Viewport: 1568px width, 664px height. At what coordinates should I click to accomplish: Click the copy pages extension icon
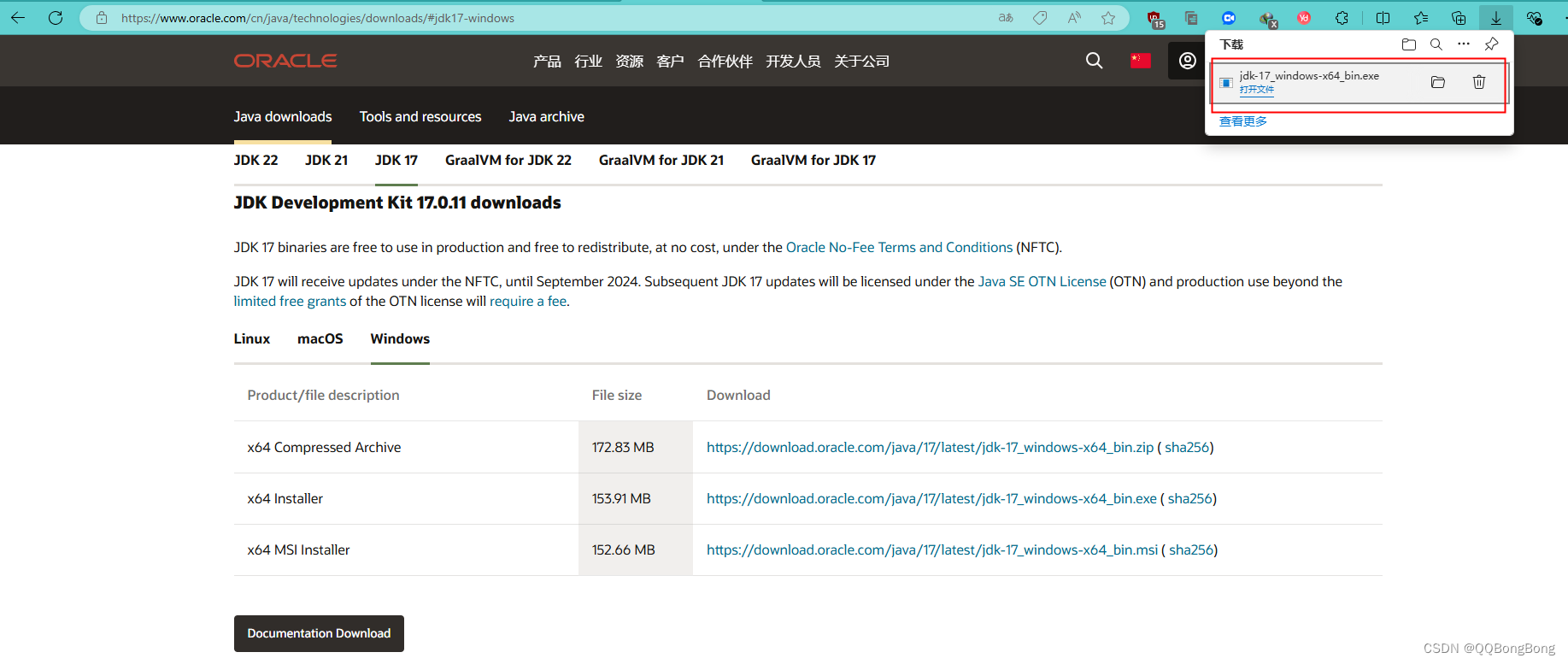[1191, 18]
